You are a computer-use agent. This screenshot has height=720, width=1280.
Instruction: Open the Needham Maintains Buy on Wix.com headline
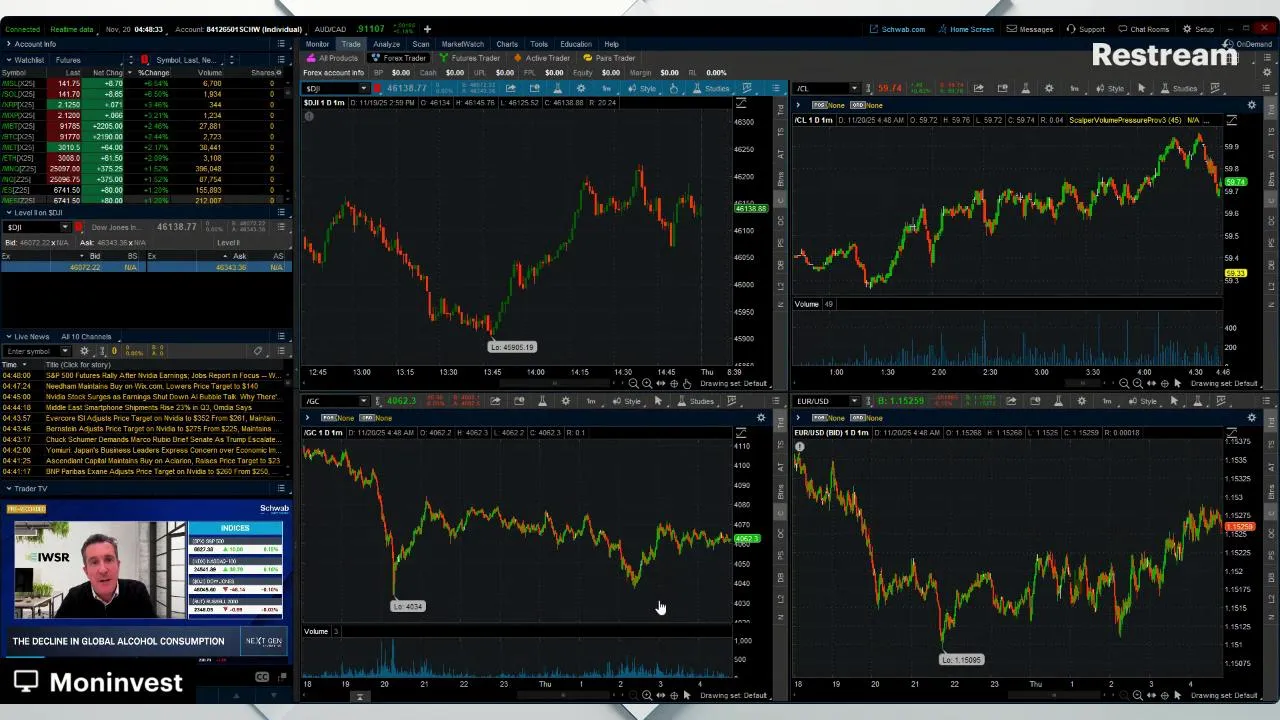[152, 386]
